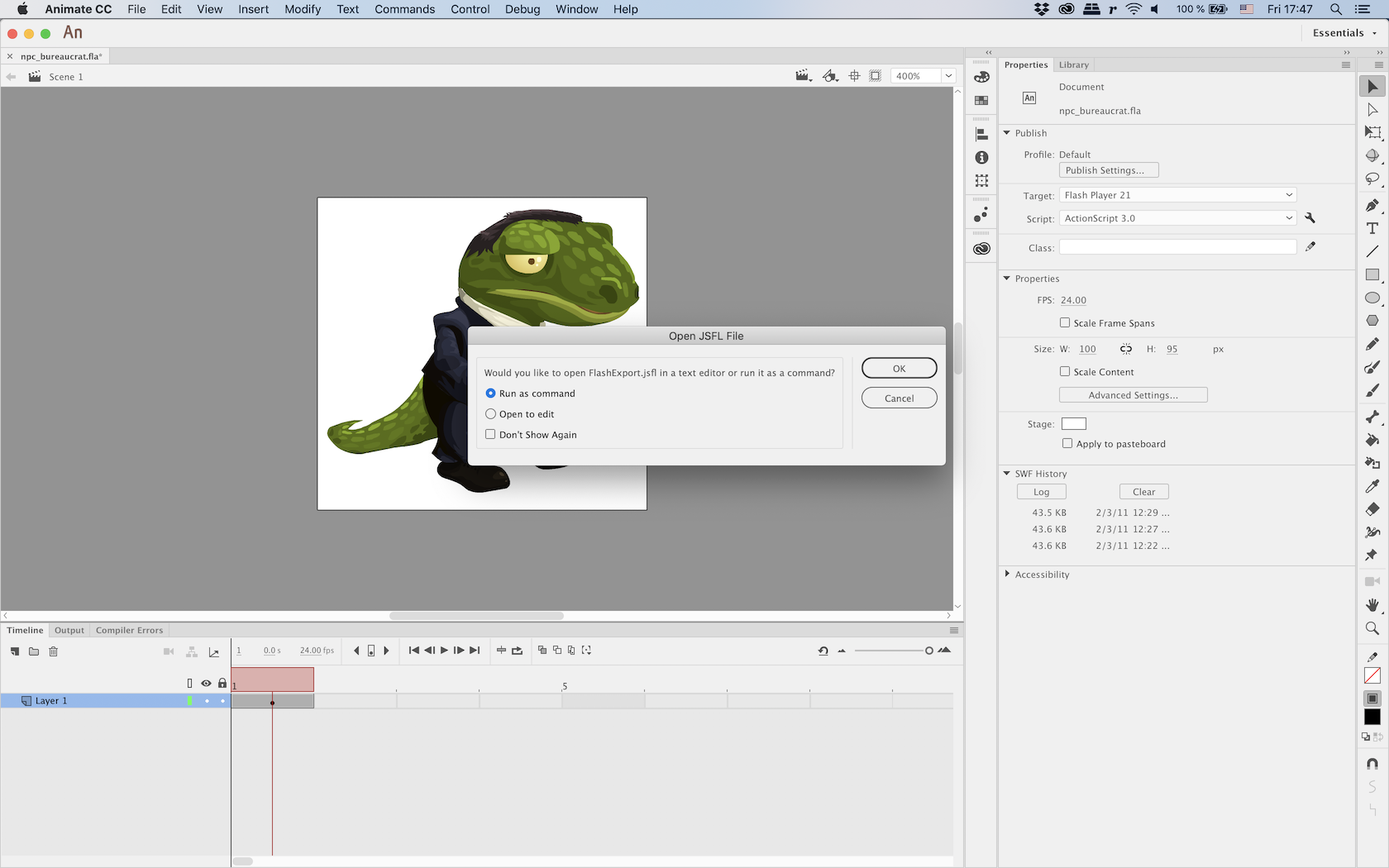The image size is (1389, 868).
Task: Click the Center Stage icon
Action: (854, 76)
